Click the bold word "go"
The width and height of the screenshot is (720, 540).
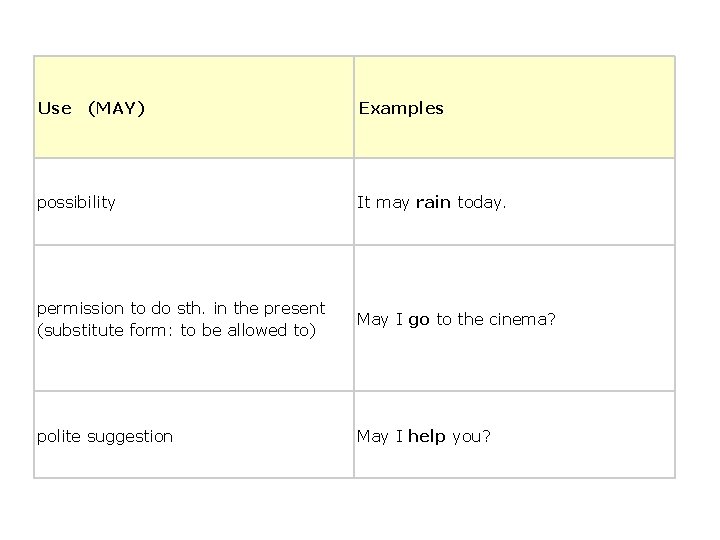(x=419, y=319)
